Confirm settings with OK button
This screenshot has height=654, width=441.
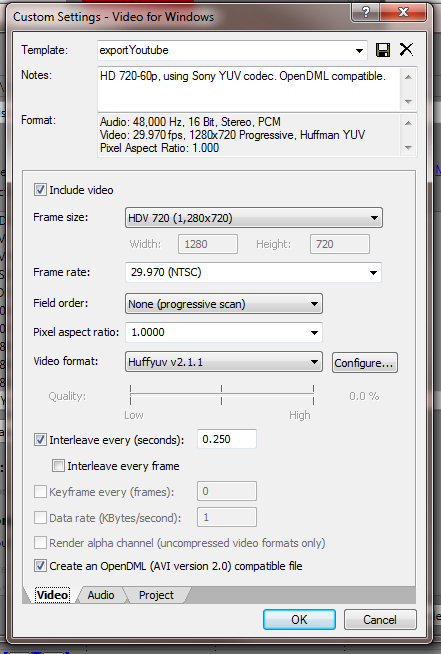299,619
